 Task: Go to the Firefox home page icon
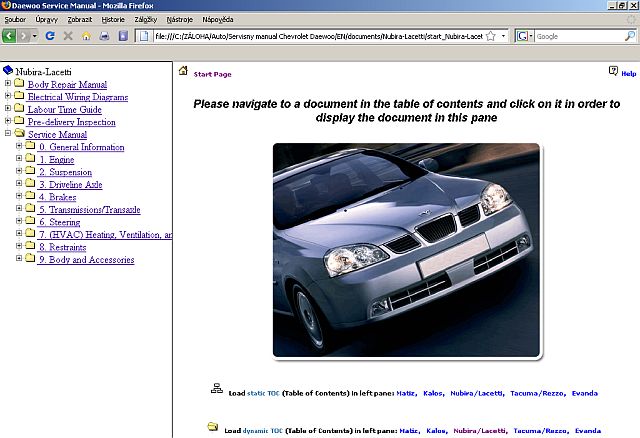(86, 36)
